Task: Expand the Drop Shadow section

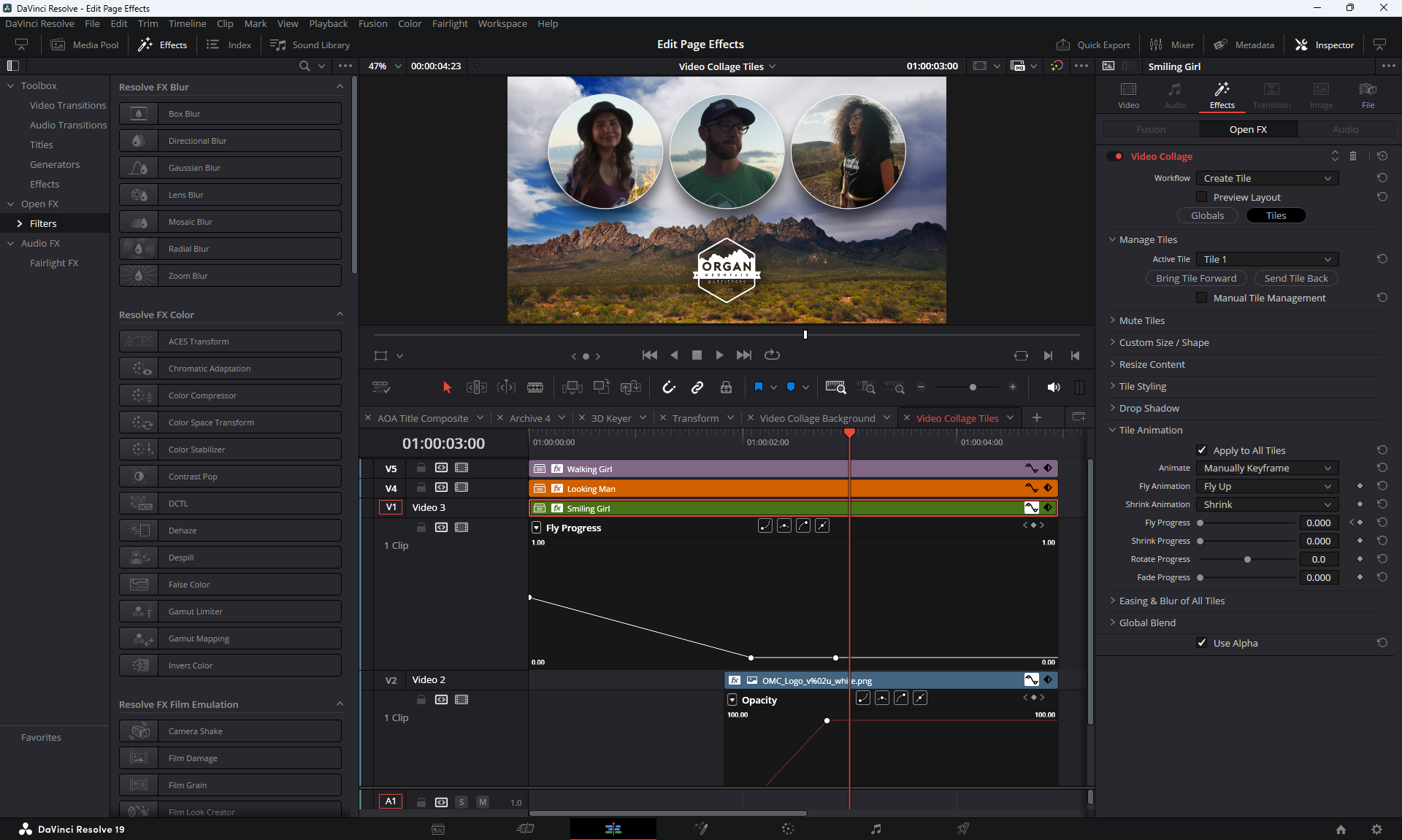Action: pos(1149,408)
